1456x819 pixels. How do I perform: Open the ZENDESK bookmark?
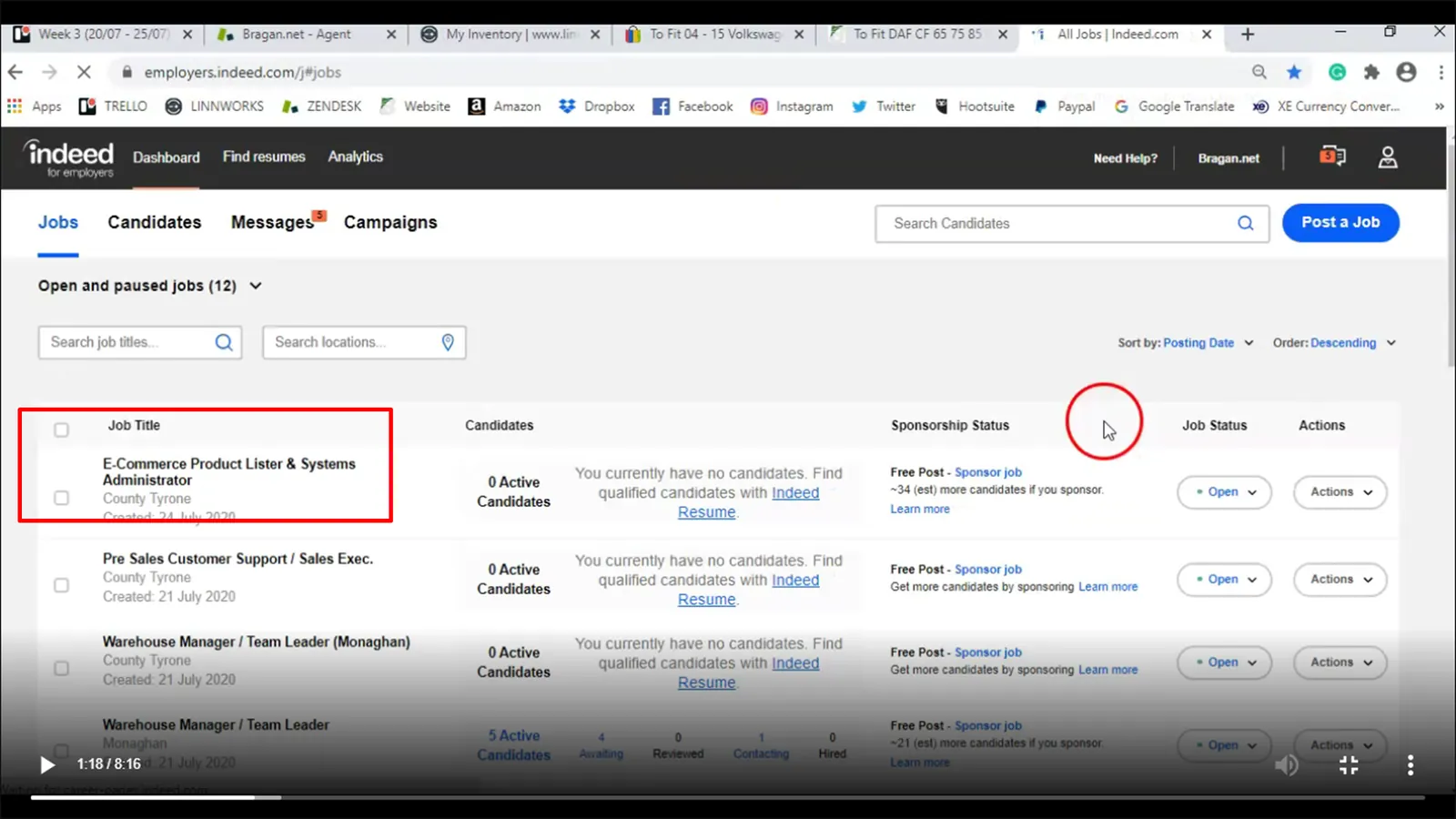click(321, 106)
